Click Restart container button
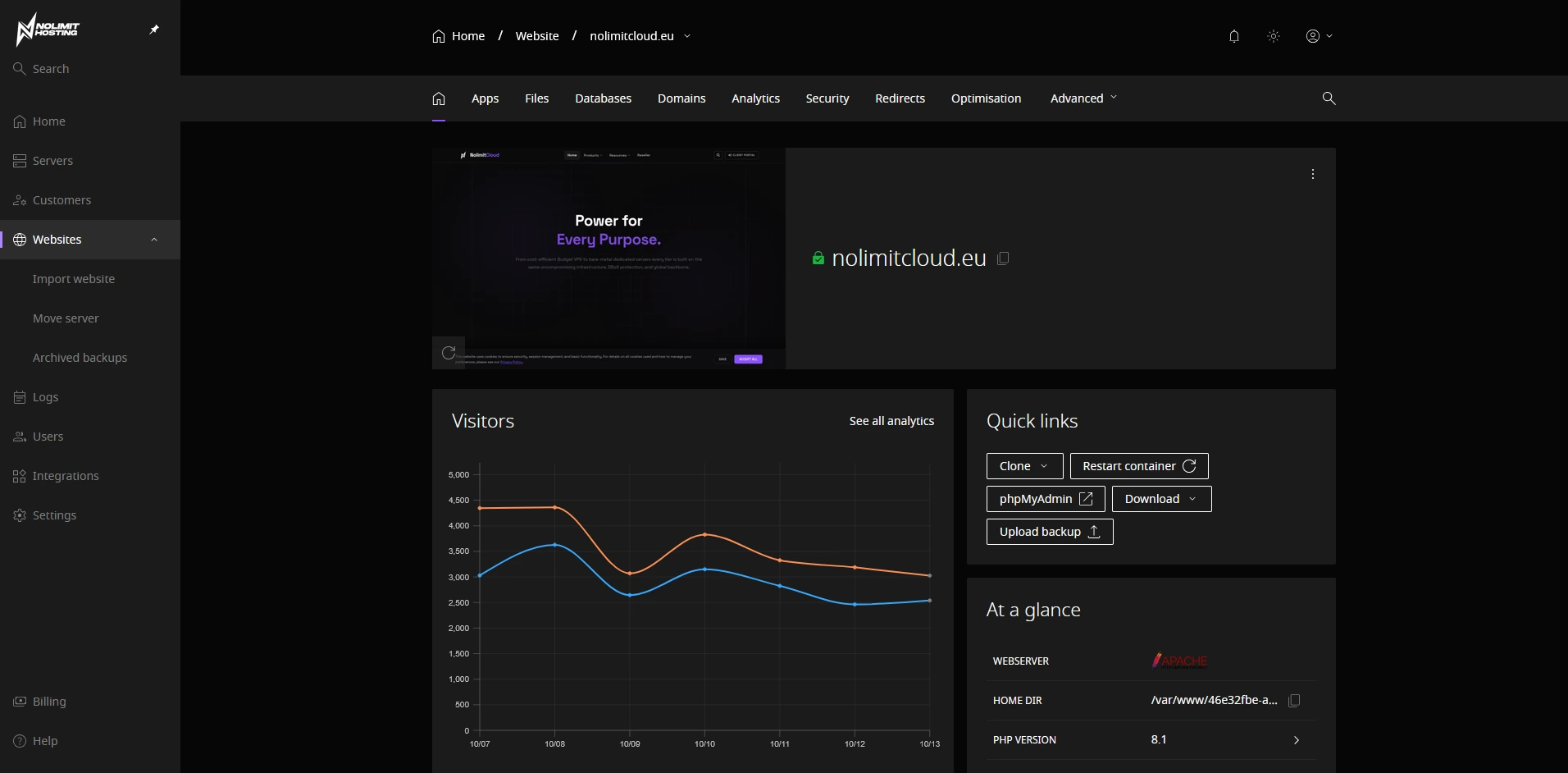This screenshot has width=1568, height=773. [x=1139, y=466]
